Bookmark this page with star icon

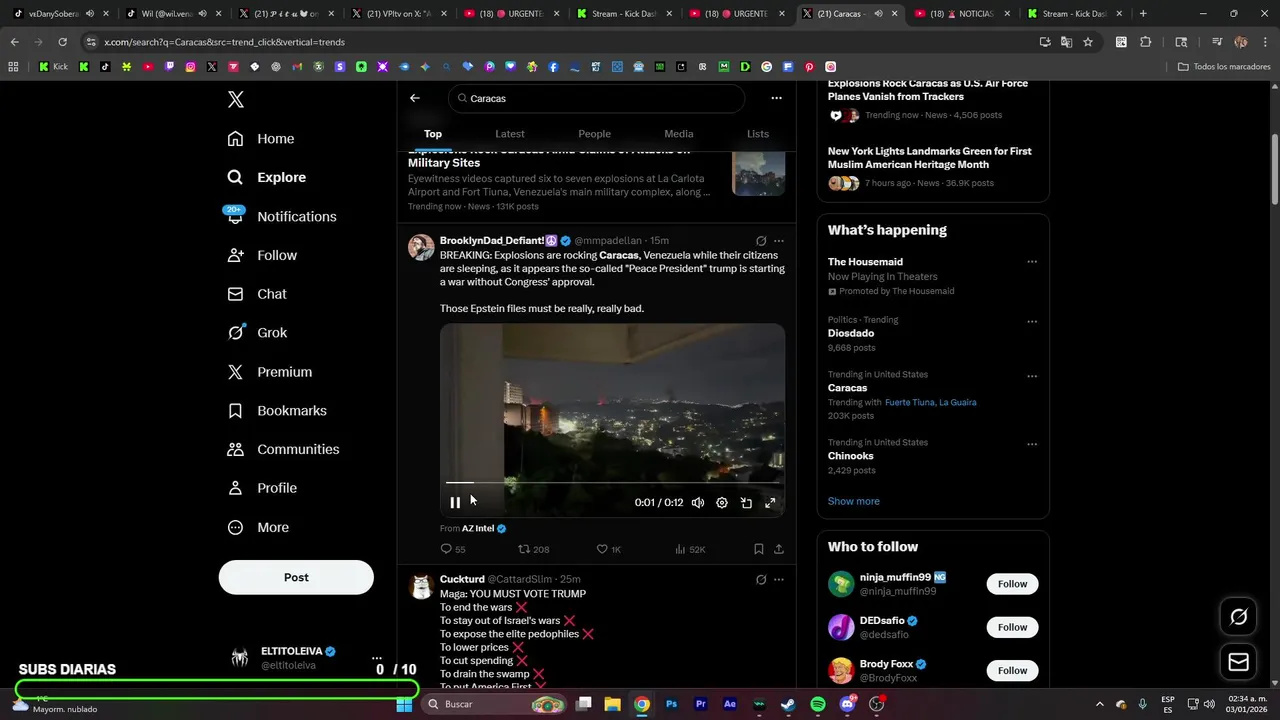click(1088, 42)
